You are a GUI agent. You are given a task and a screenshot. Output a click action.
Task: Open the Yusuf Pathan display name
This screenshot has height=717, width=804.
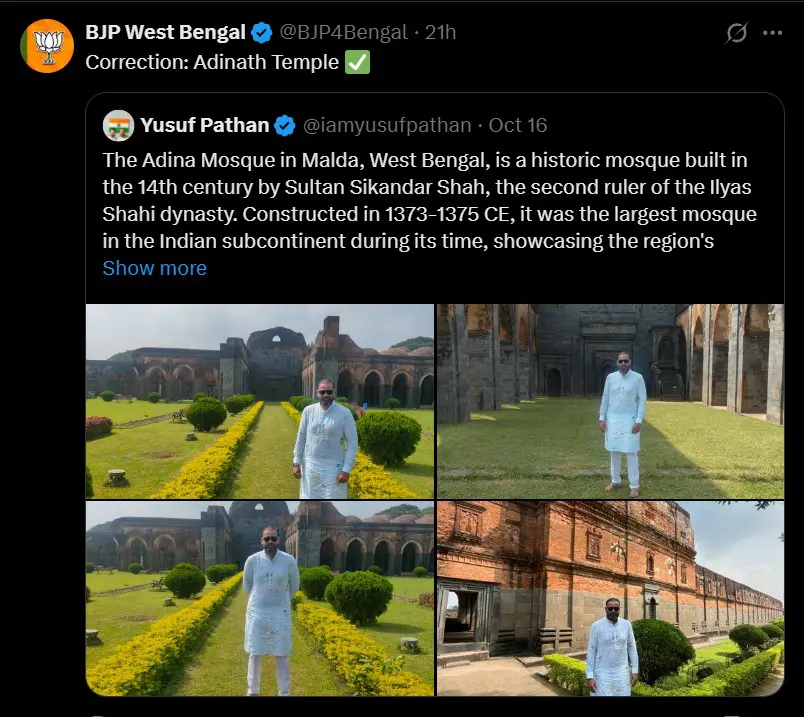pos(204,125)
